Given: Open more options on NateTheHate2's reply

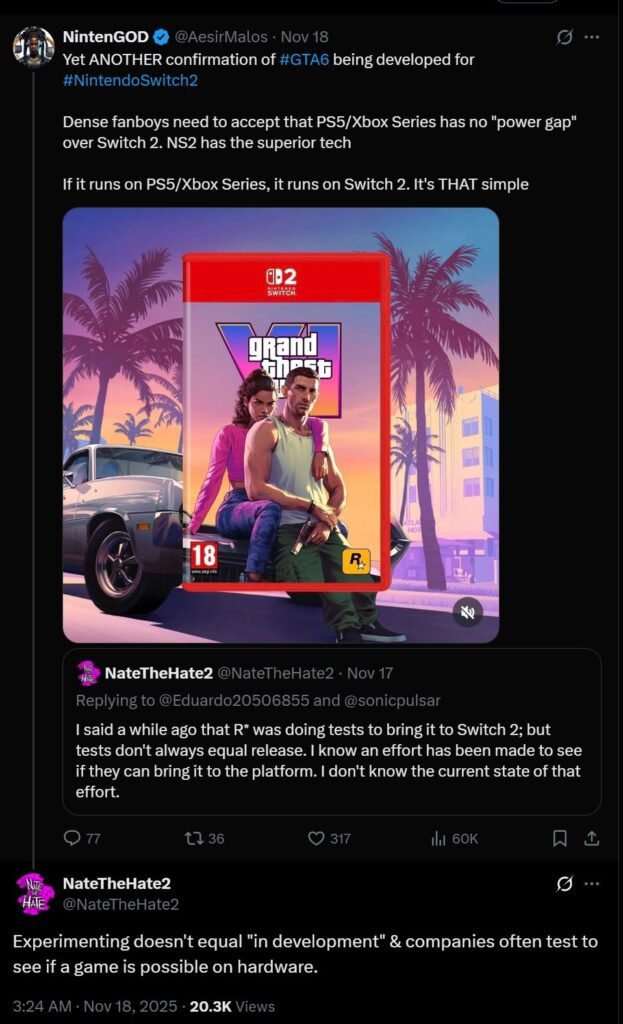Looking at the screenshot, I should coord(592,884).
